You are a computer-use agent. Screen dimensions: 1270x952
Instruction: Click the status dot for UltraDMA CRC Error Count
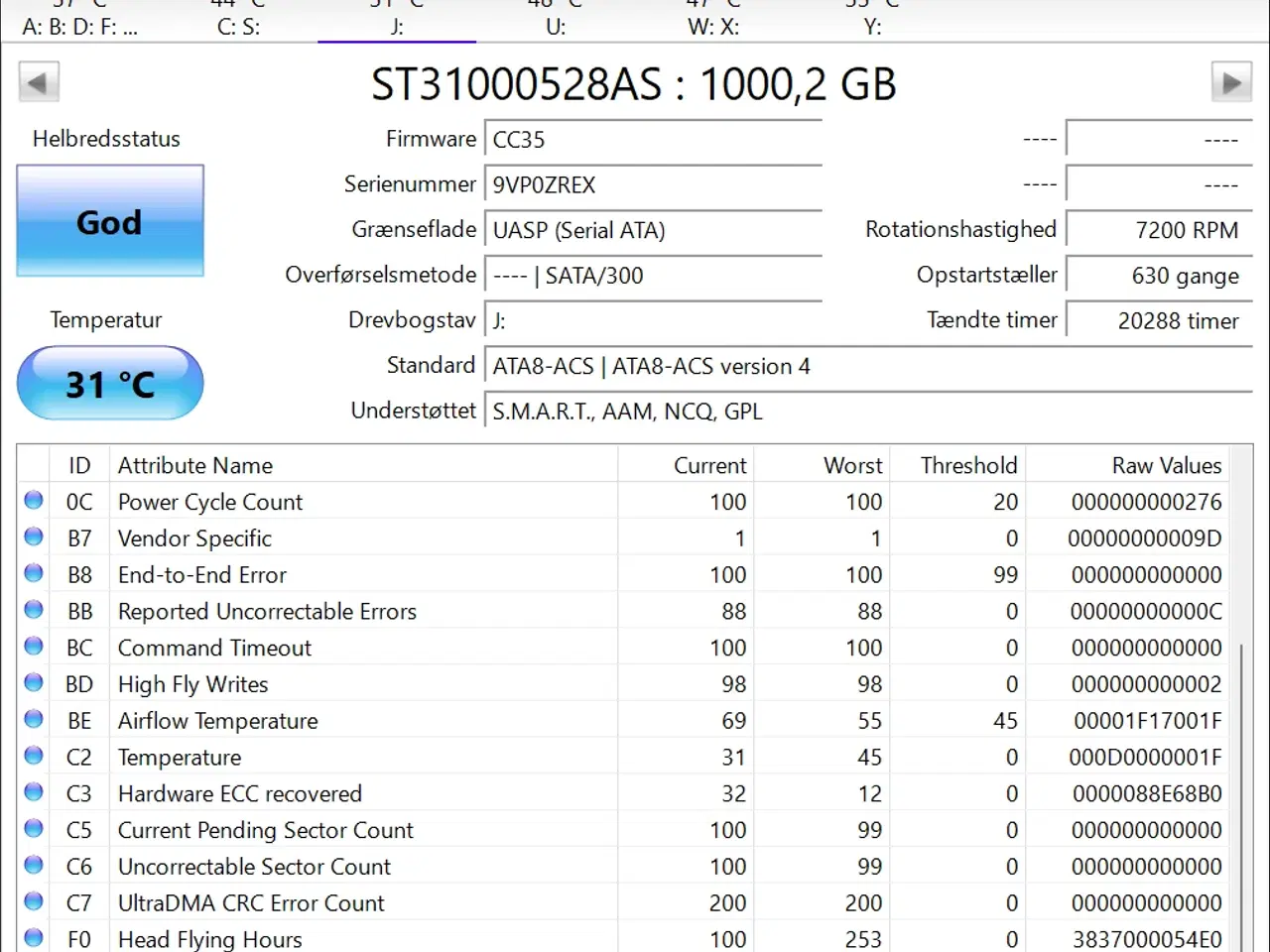click(34, 900)
